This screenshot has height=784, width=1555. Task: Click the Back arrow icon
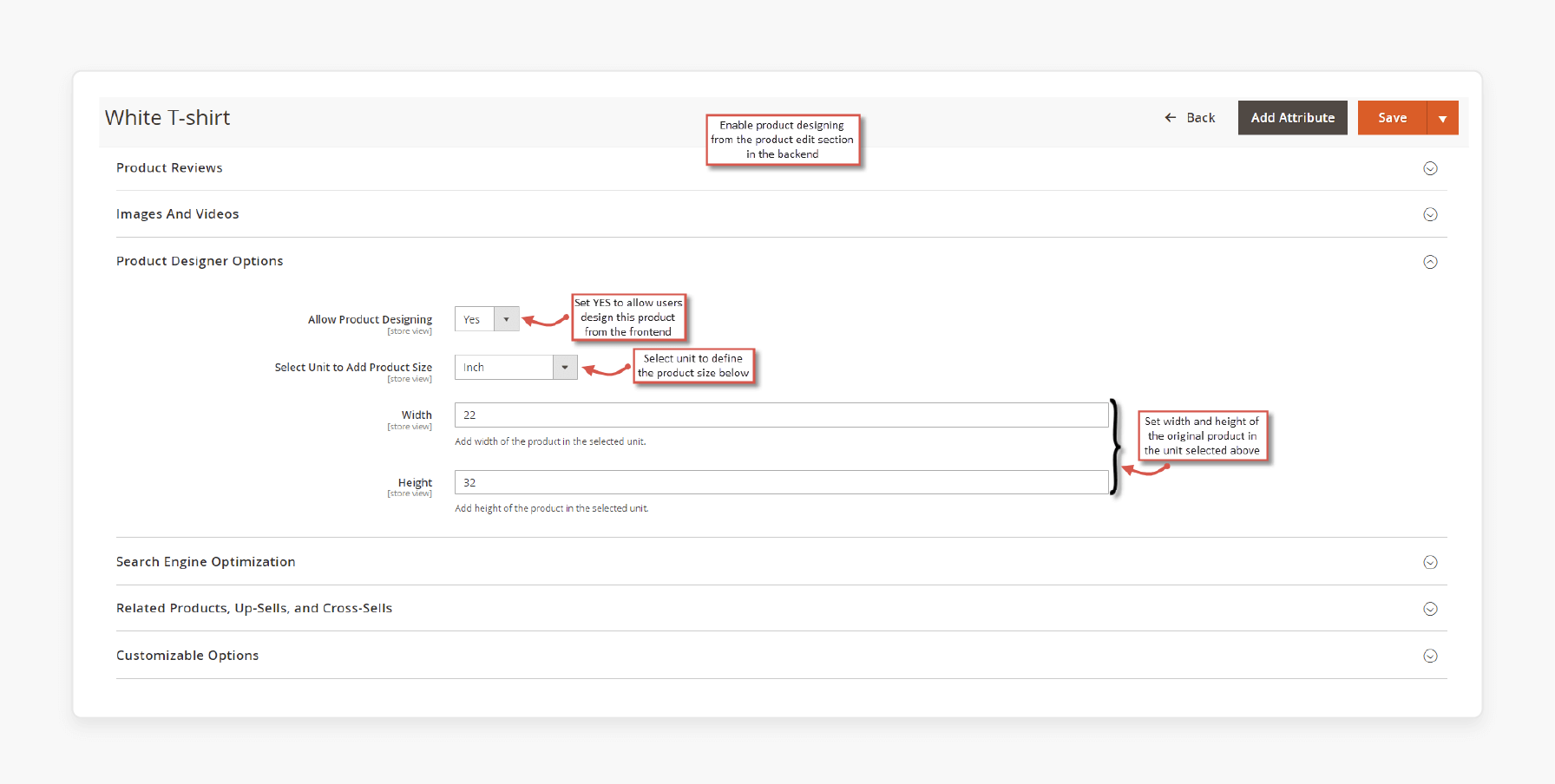click(1171, 117)
